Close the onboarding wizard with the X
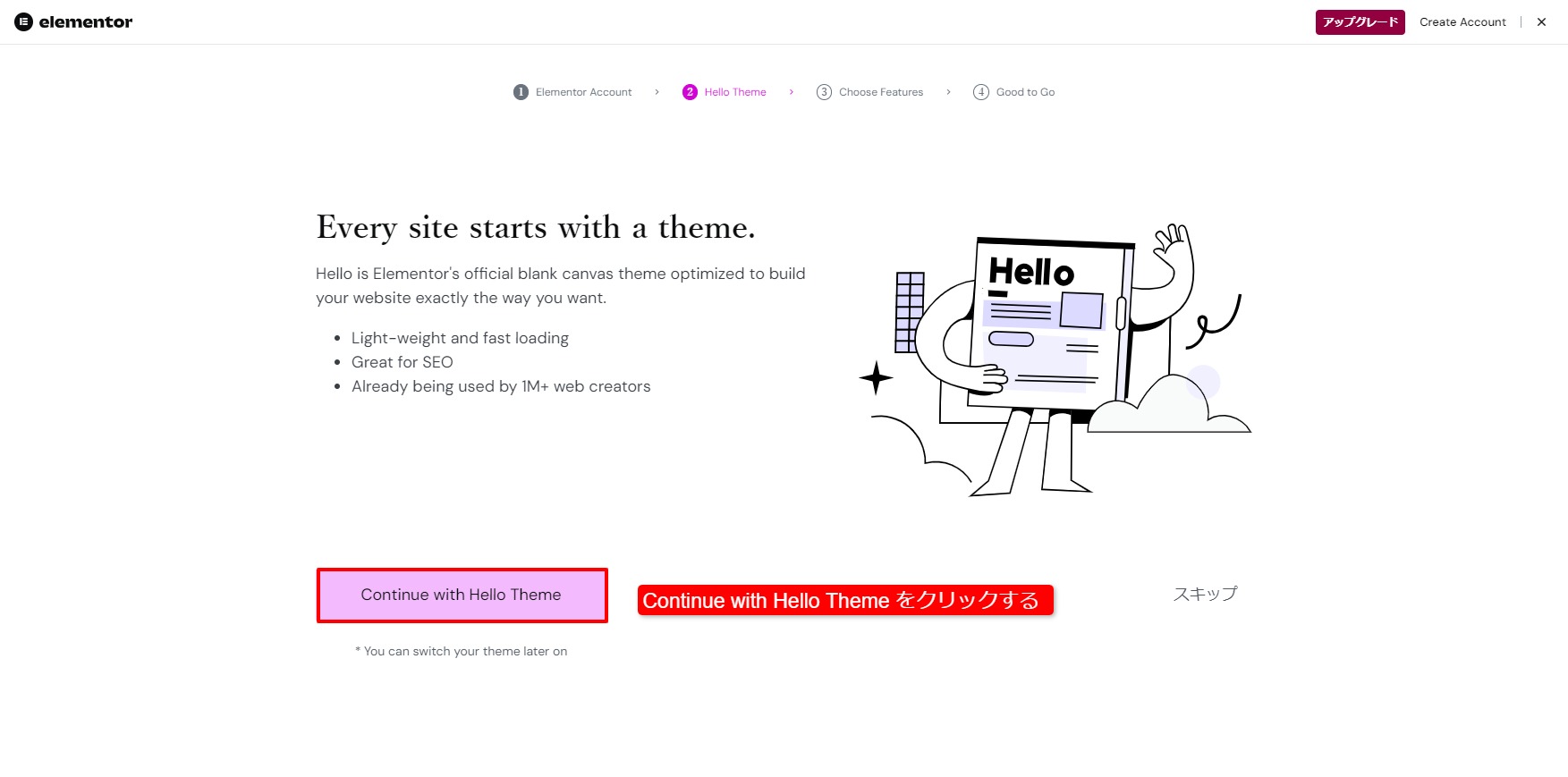 click(1541, 22)
